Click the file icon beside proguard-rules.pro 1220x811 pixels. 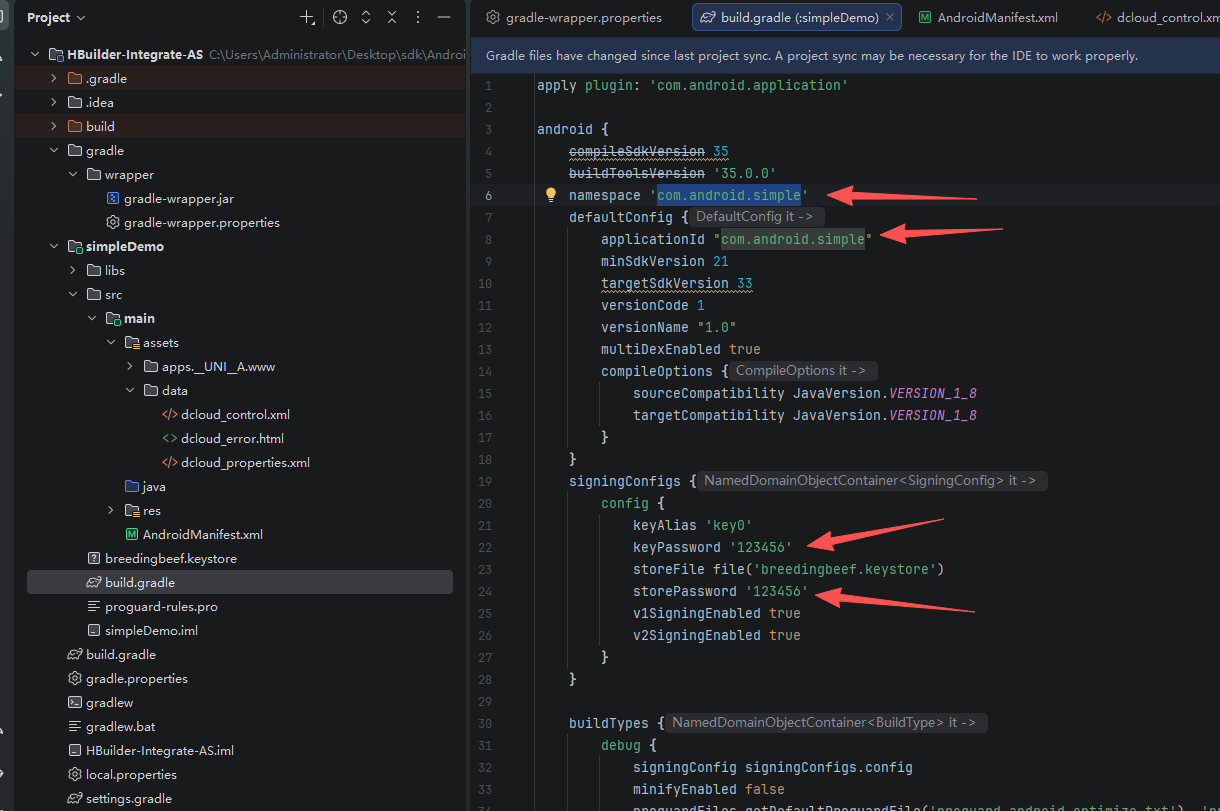pyautogui.click(x=94, y=606)
